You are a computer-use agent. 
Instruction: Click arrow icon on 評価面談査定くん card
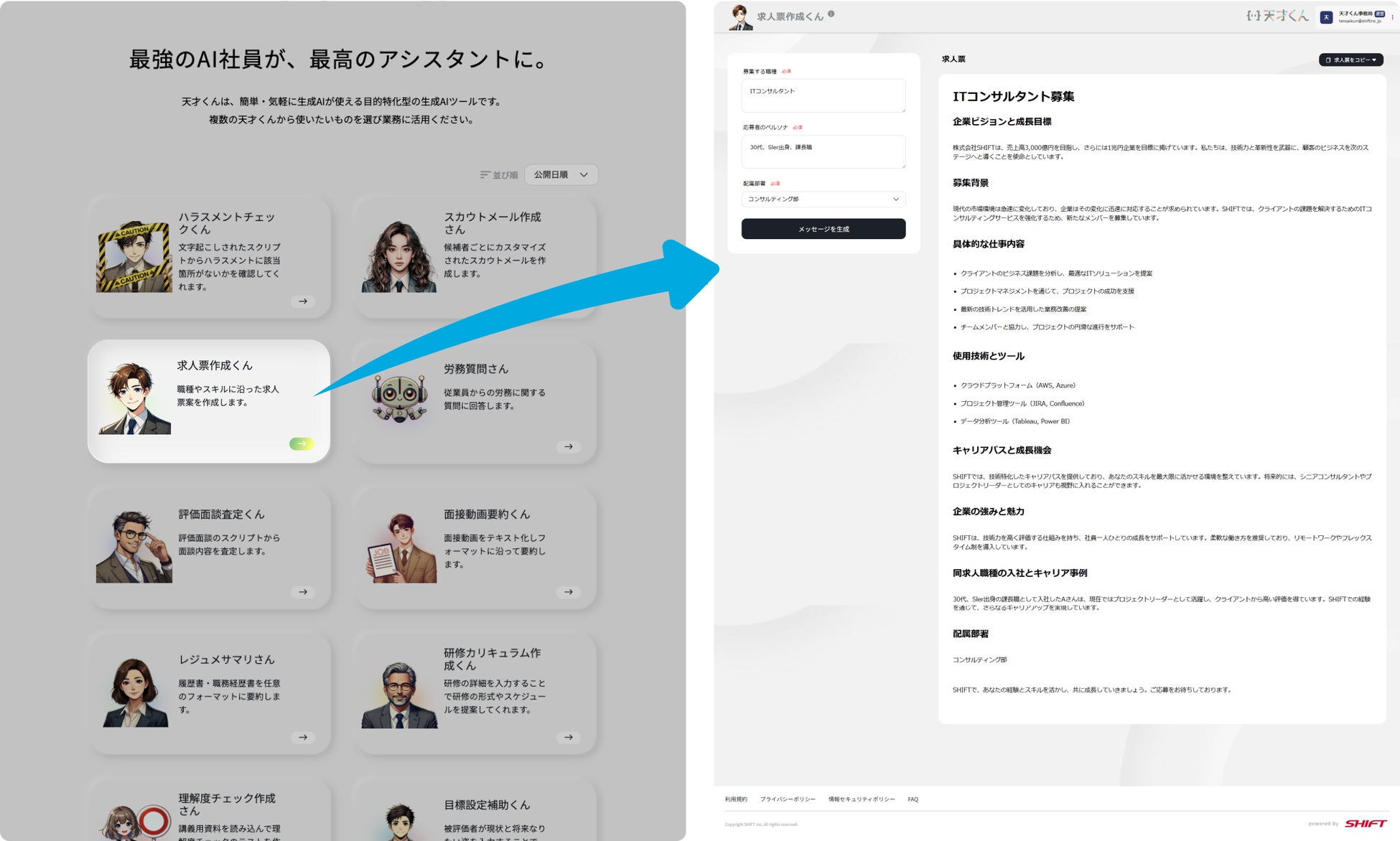[303, 592]
